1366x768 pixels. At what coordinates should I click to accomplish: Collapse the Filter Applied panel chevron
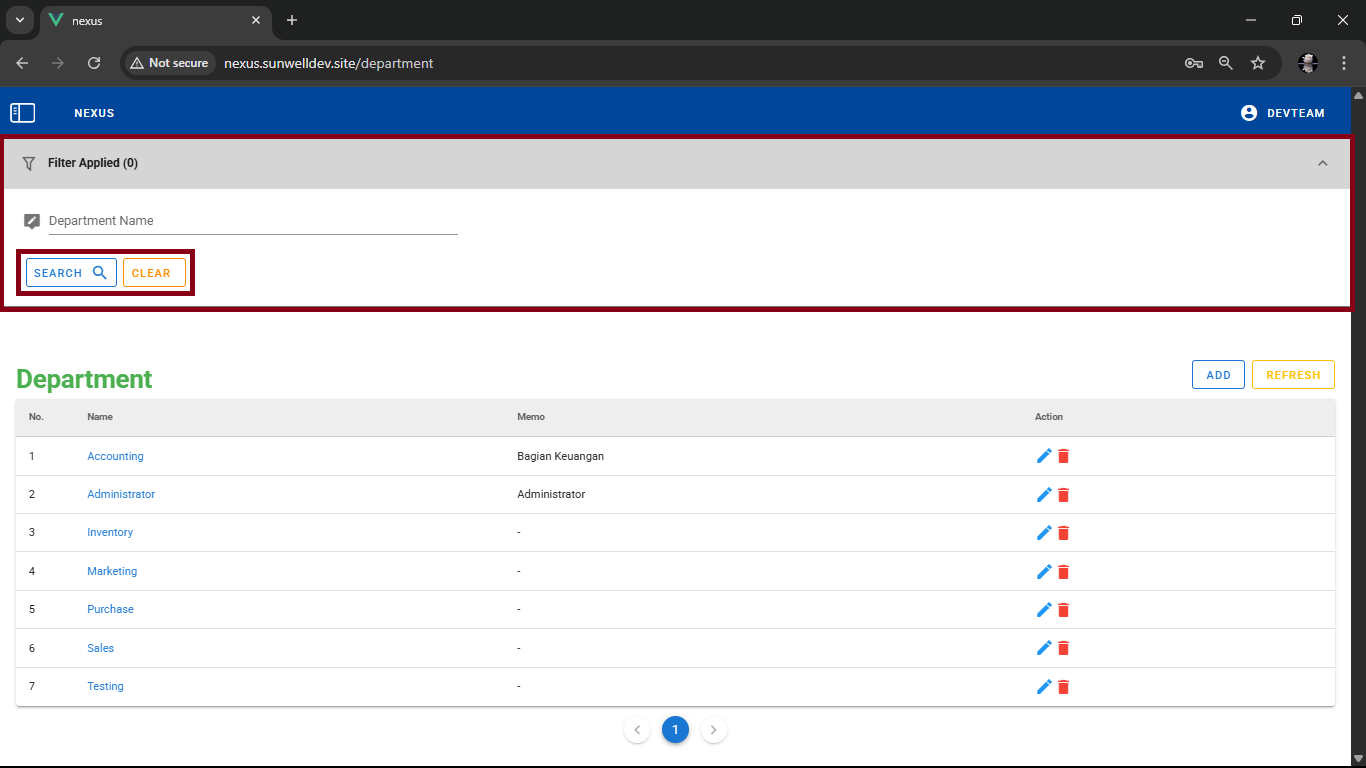coord(1322,163)
